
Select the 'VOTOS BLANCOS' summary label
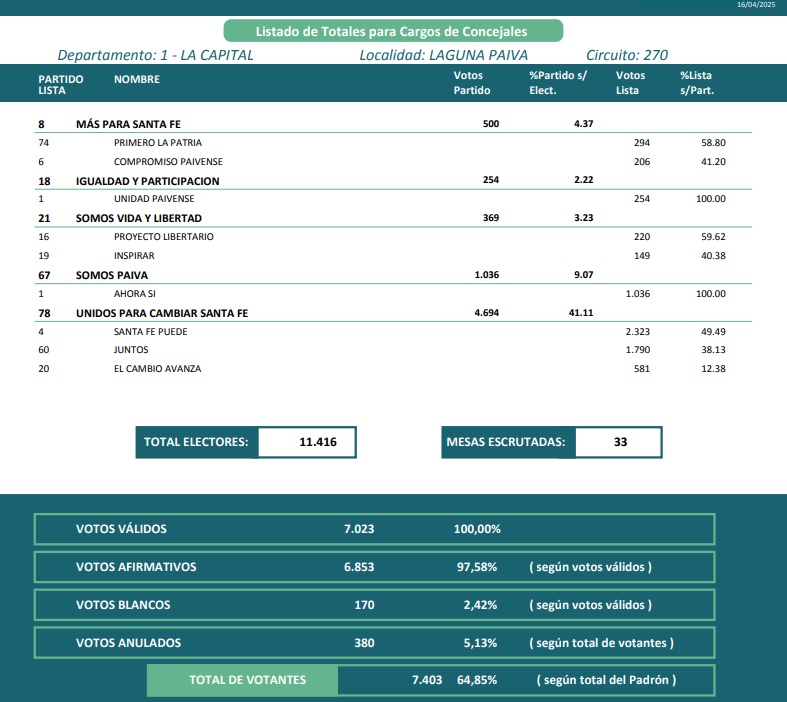coord(123,605)
